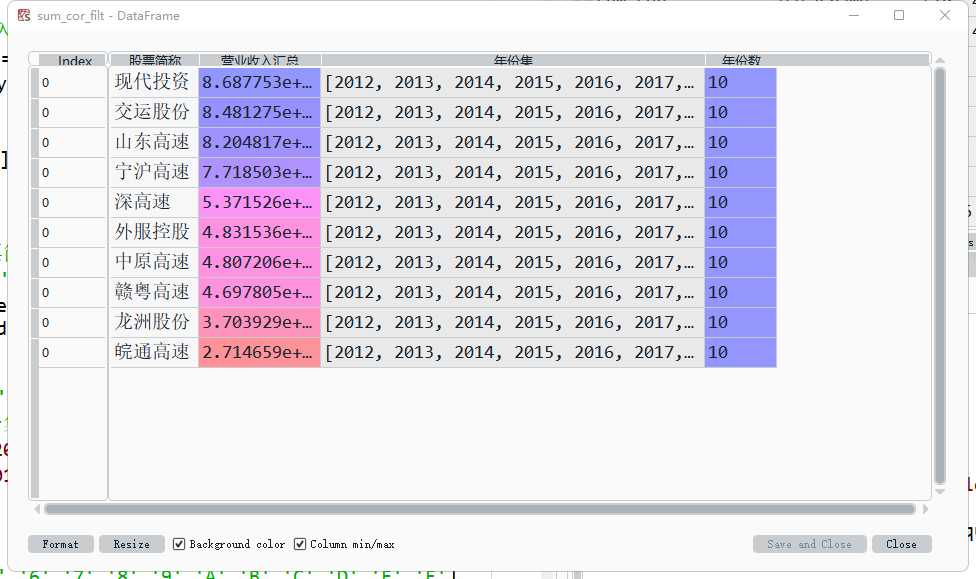Select the 中原高速 cell
This screenshot has height=579, width=976.
(154, 262)
